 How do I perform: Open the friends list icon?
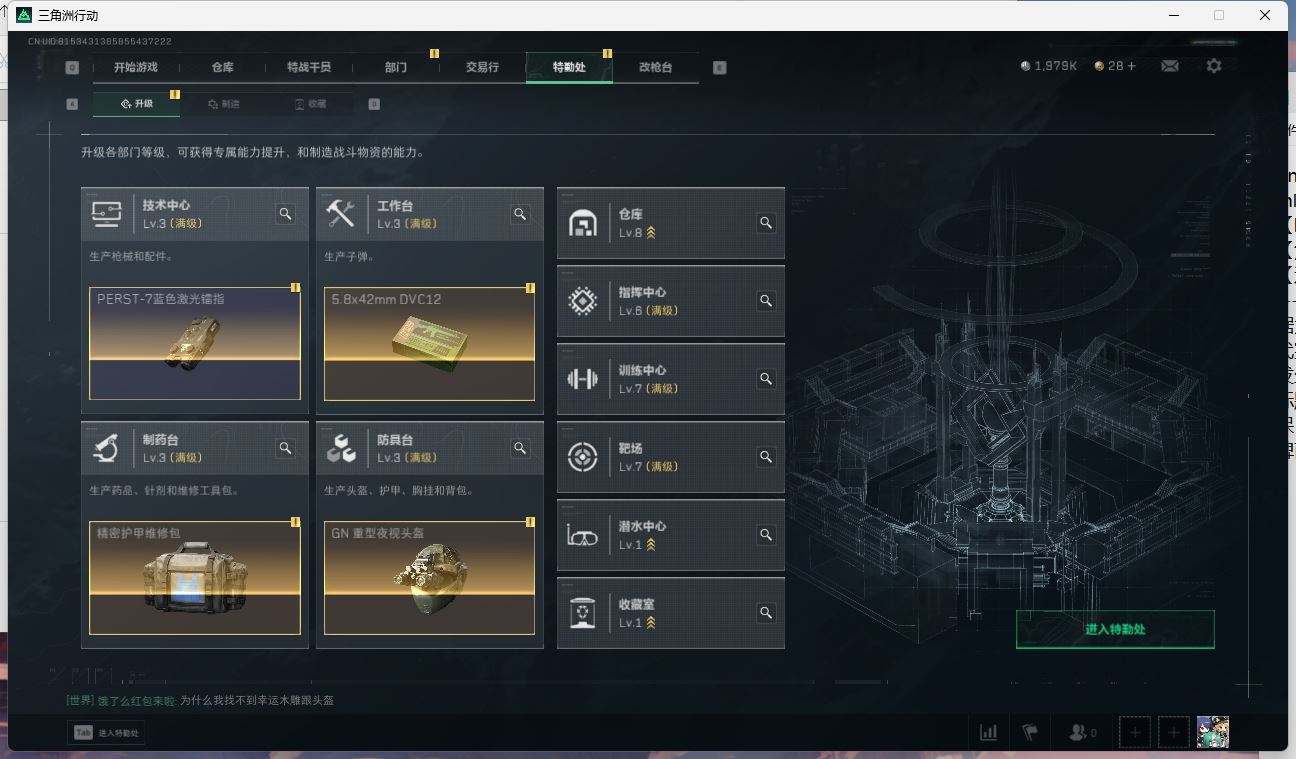point(1082,732)
